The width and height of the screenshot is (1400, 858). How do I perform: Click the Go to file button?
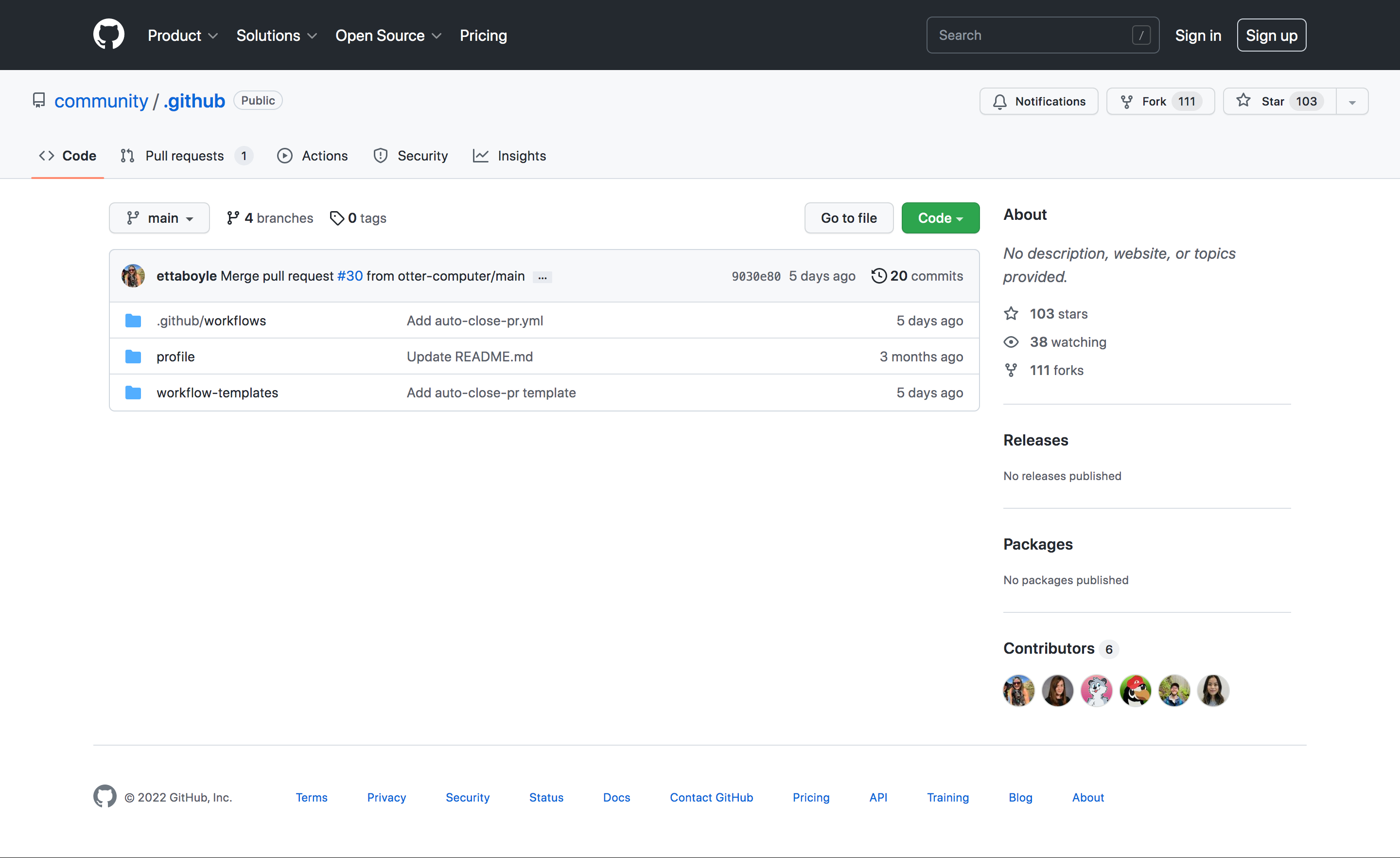849,218
